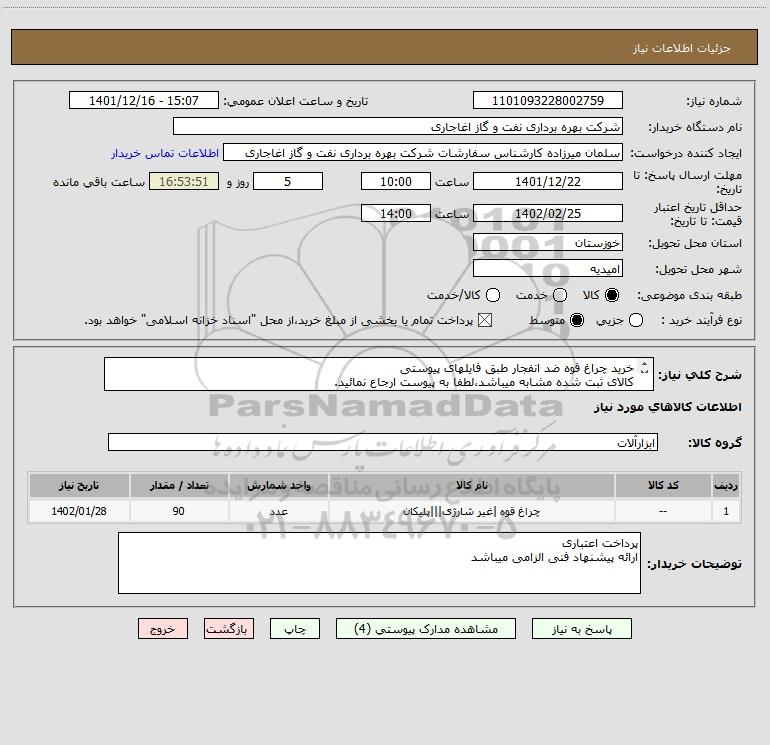Image resolution: width=770 pixels, height=745 pixels.
Task: Click the خروج exit button
Action: 163,629
